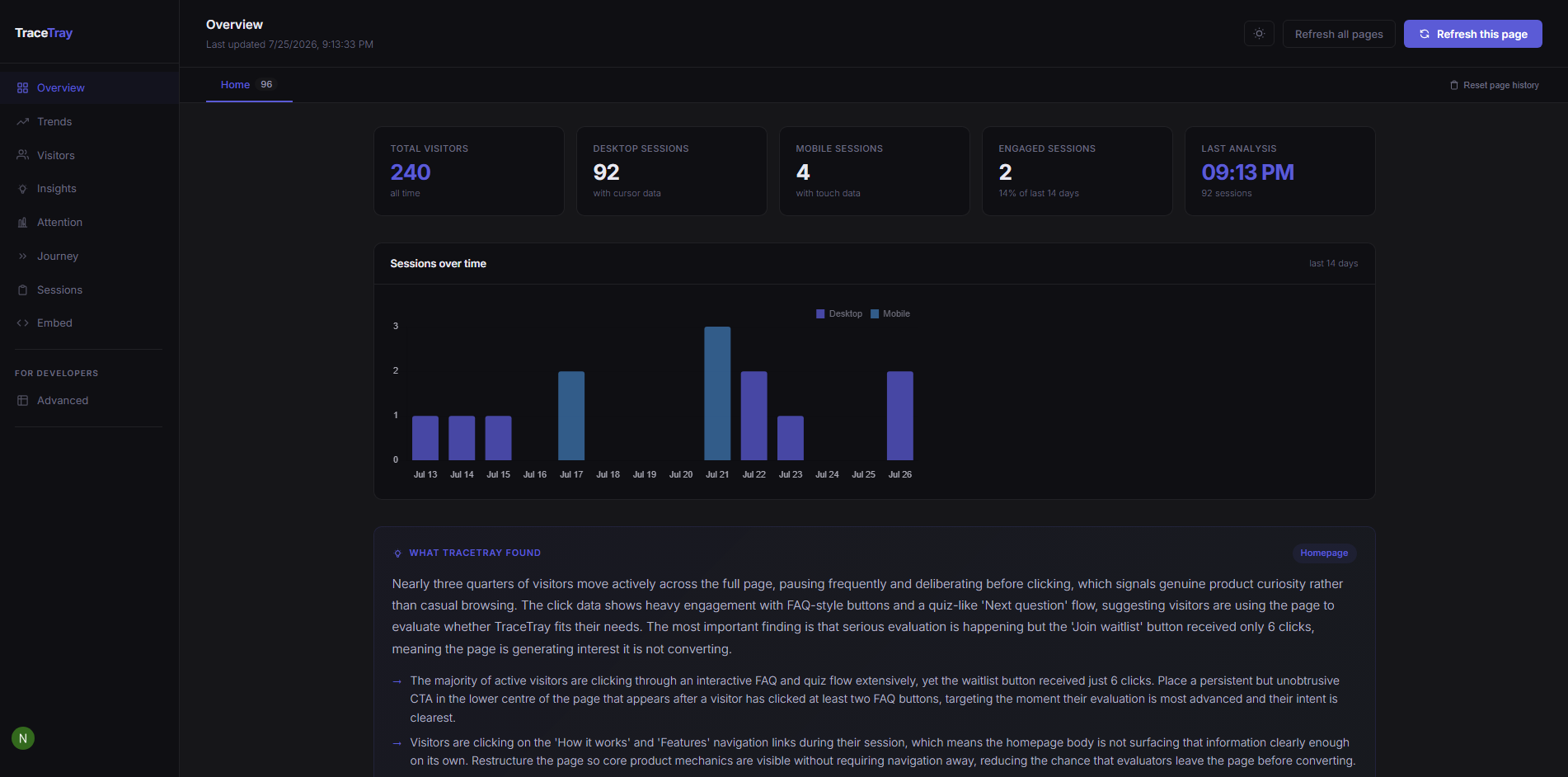This screenshot has height=777, width=1568.
Task: Click the Trends line-chart icon
Action: (22, 122)
